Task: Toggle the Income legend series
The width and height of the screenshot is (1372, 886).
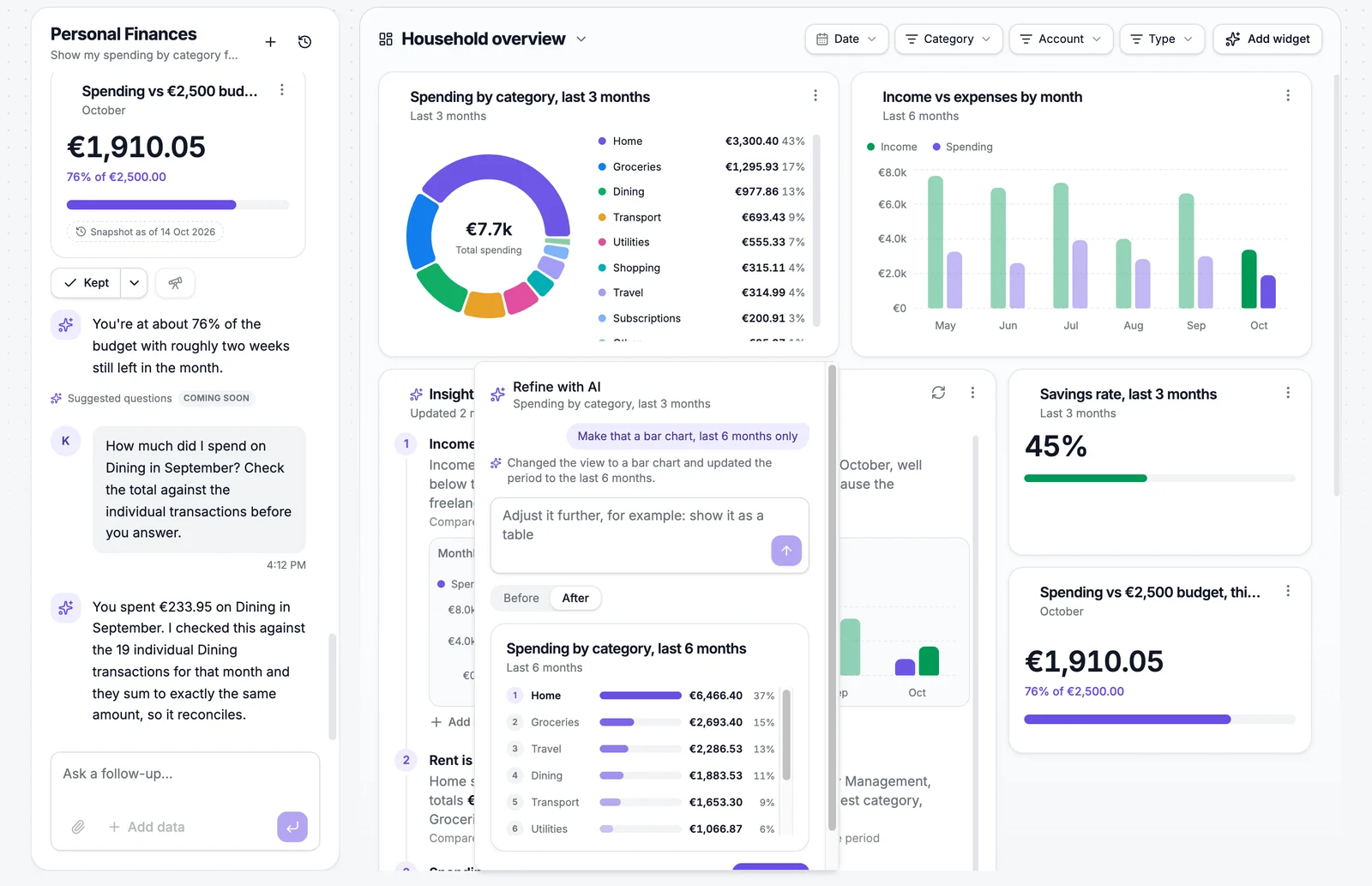Action: pyautogui.click(x=892, y=148)
